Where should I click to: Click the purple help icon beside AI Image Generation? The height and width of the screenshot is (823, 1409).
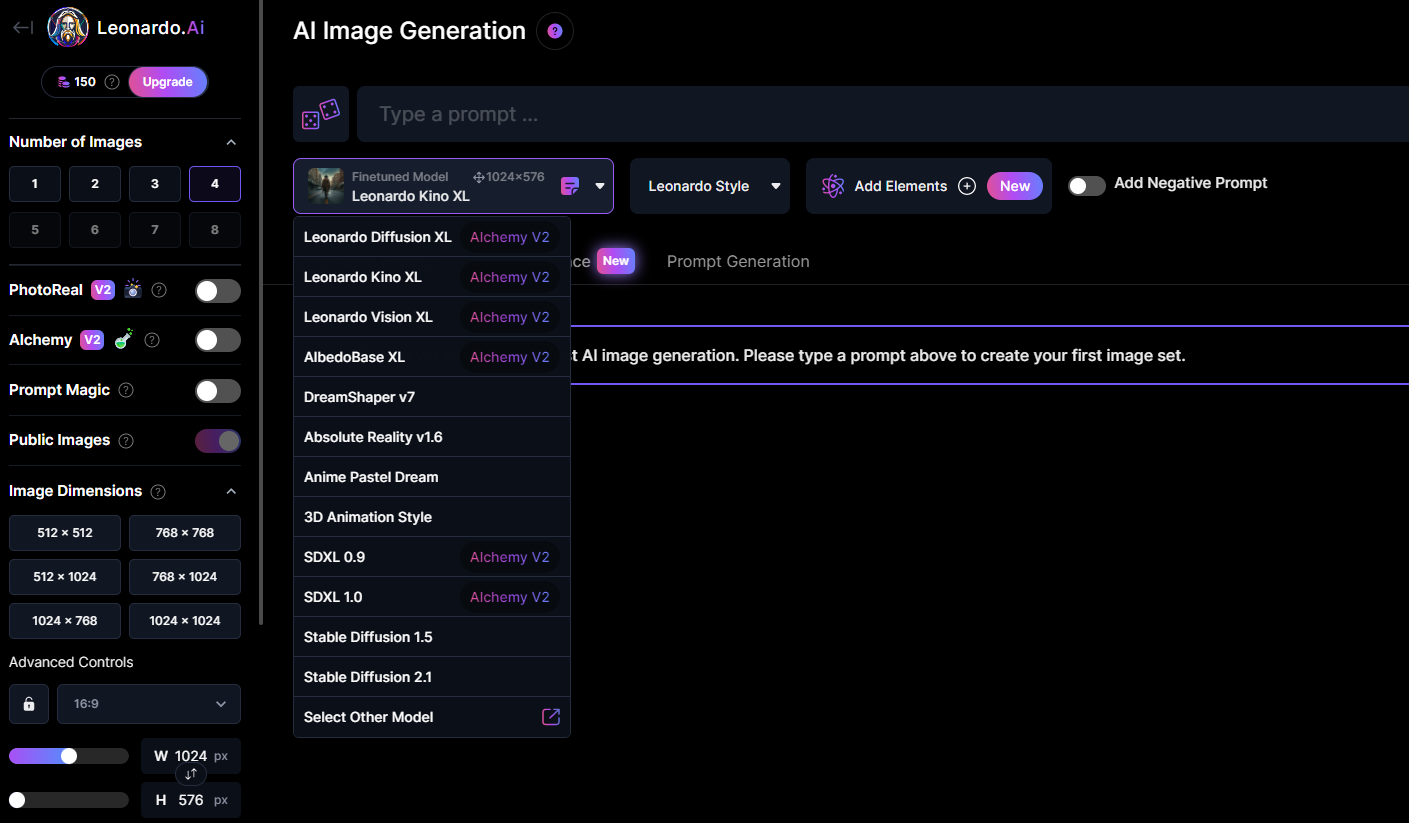[x=555, y=31]
